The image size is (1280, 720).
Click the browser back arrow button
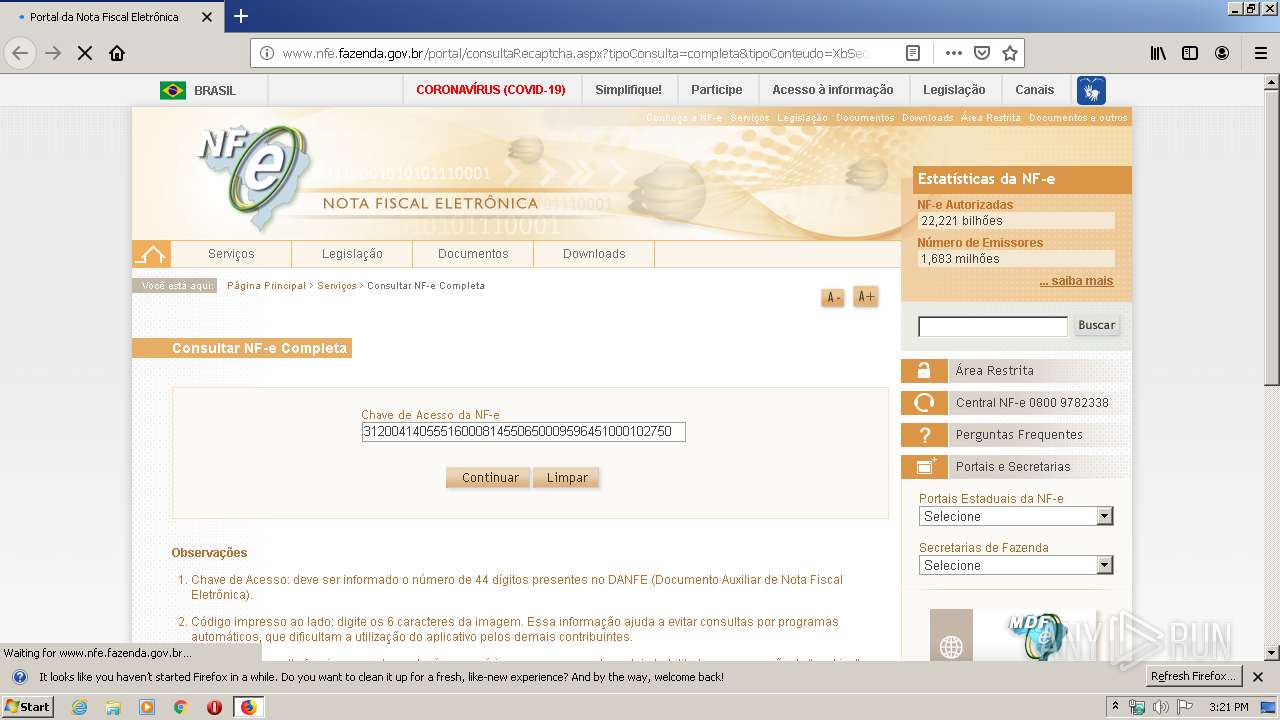[20, 53]
